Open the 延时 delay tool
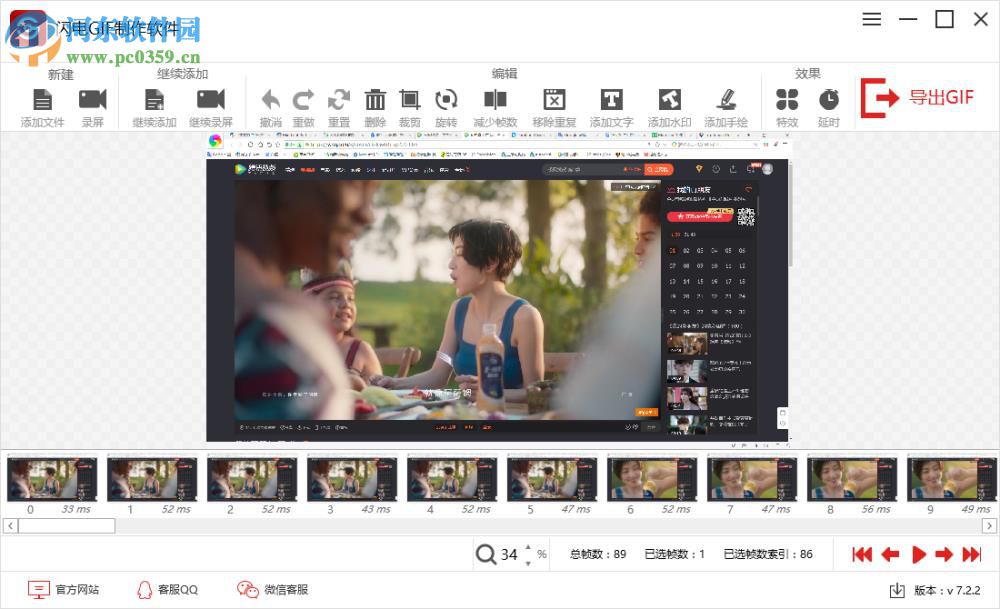The width and height of the screenshot is (1000, 609). 828,100
